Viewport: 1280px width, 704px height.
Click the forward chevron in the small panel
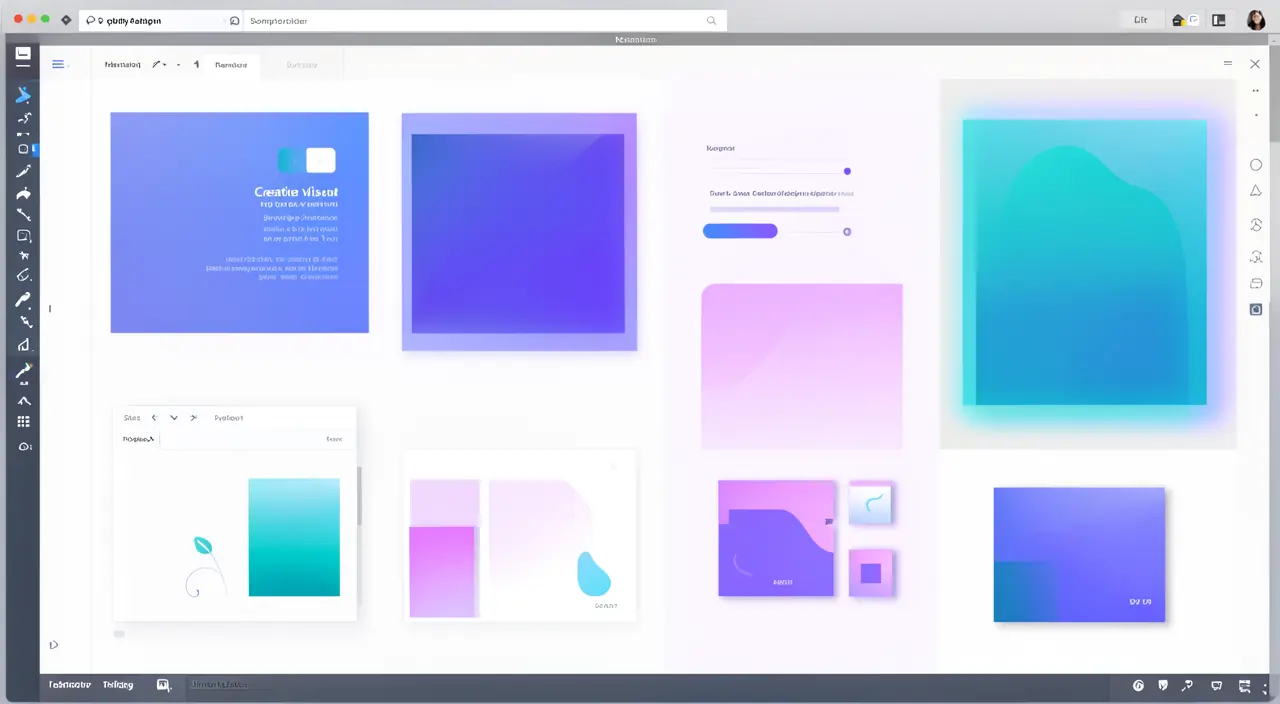tap(193, 418)
